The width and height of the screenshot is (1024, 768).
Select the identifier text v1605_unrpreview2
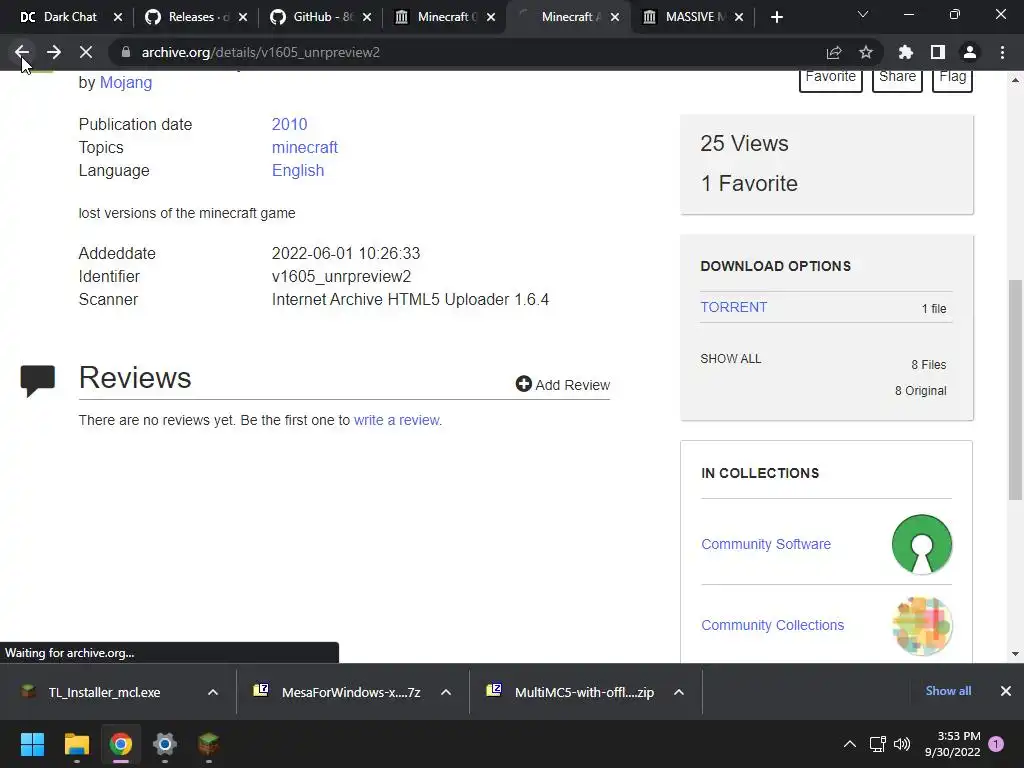(342, 276)
